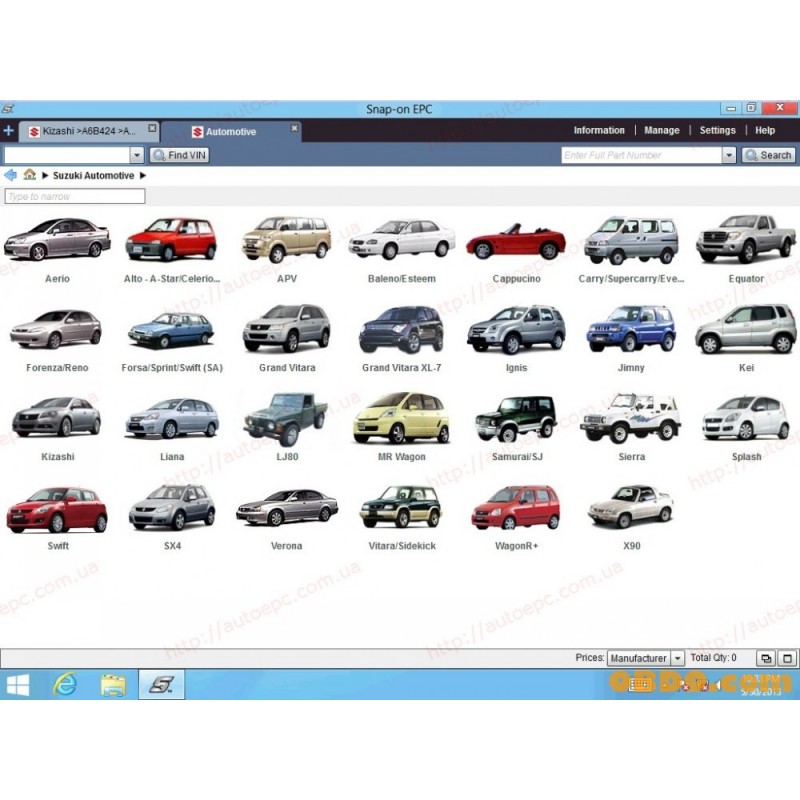Select the Alto - A-Star/Celerio car image
This screenshot has height=800, width=800.
click(171, 239)
